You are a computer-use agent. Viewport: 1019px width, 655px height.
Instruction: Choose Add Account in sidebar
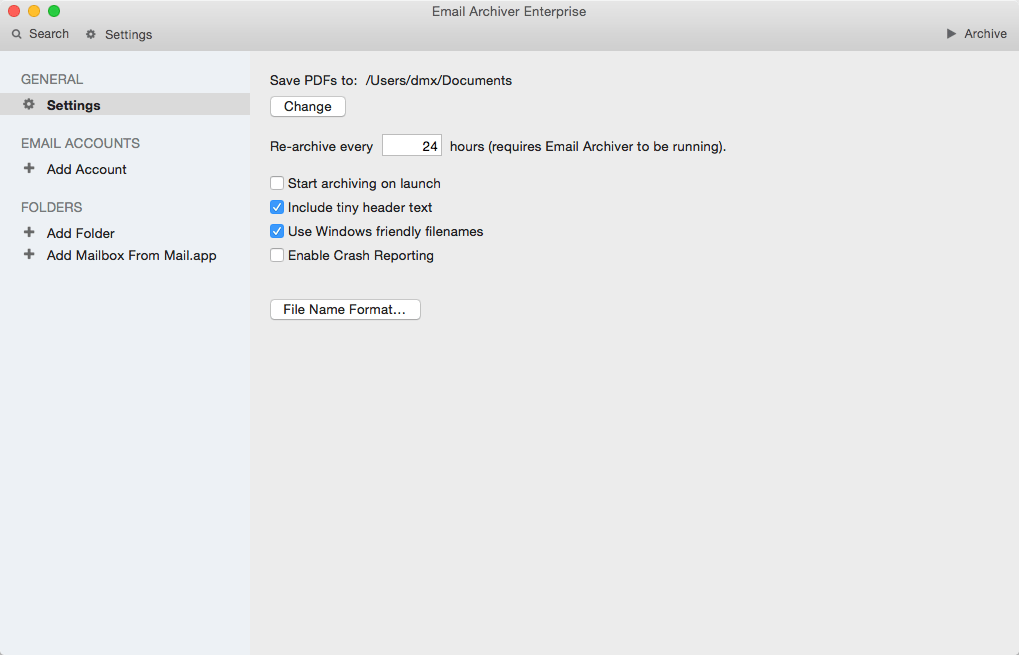pyautogui.click(x=86, y=169)
